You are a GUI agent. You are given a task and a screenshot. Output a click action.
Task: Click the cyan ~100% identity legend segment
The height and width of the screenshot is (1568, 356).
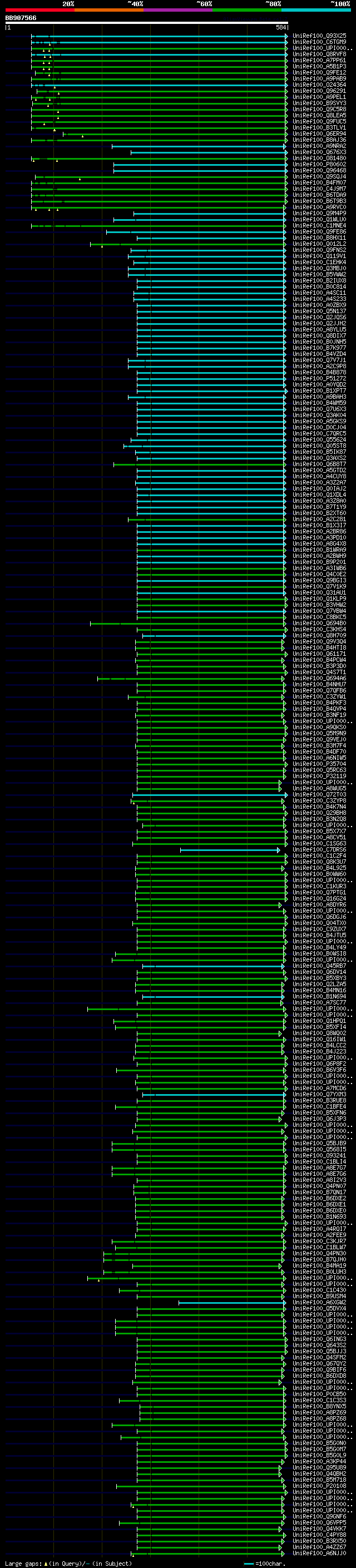click(316, 10)
